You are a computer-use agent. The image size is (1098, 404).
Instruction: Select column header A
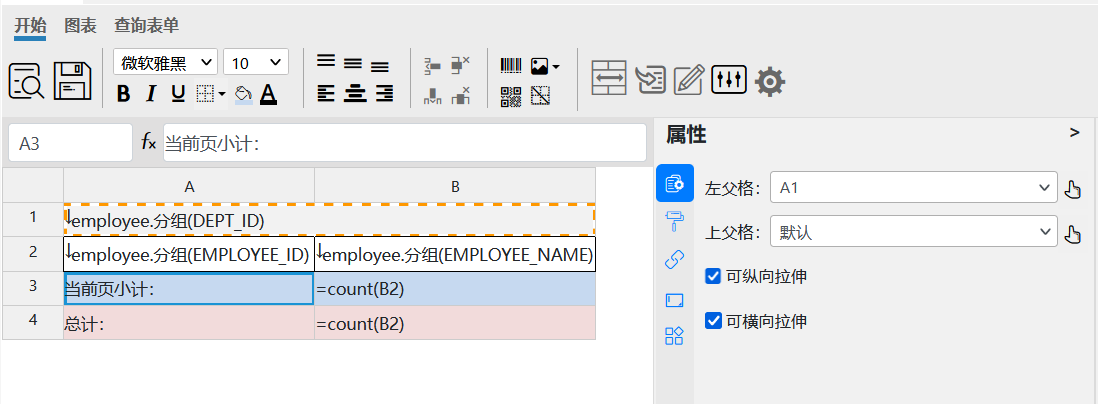(189, 186)
